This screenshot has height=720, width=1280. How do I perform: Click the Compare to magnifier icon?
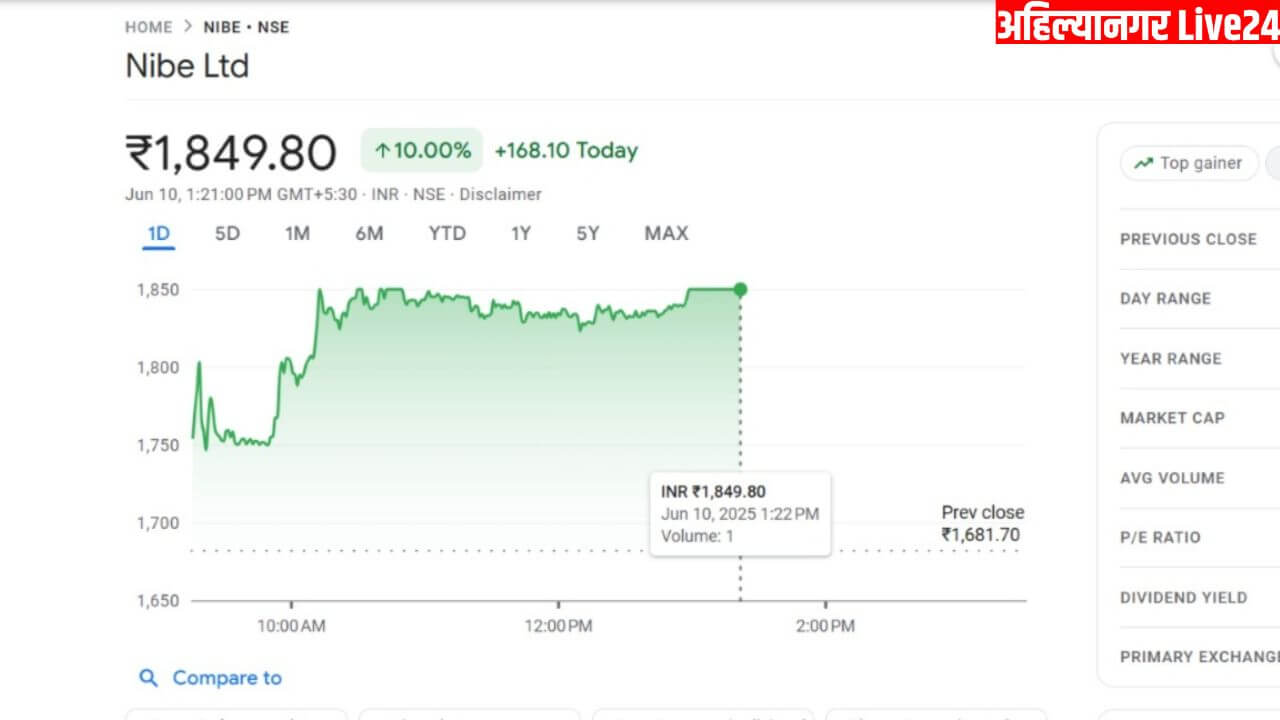click(x=148, y=678)
